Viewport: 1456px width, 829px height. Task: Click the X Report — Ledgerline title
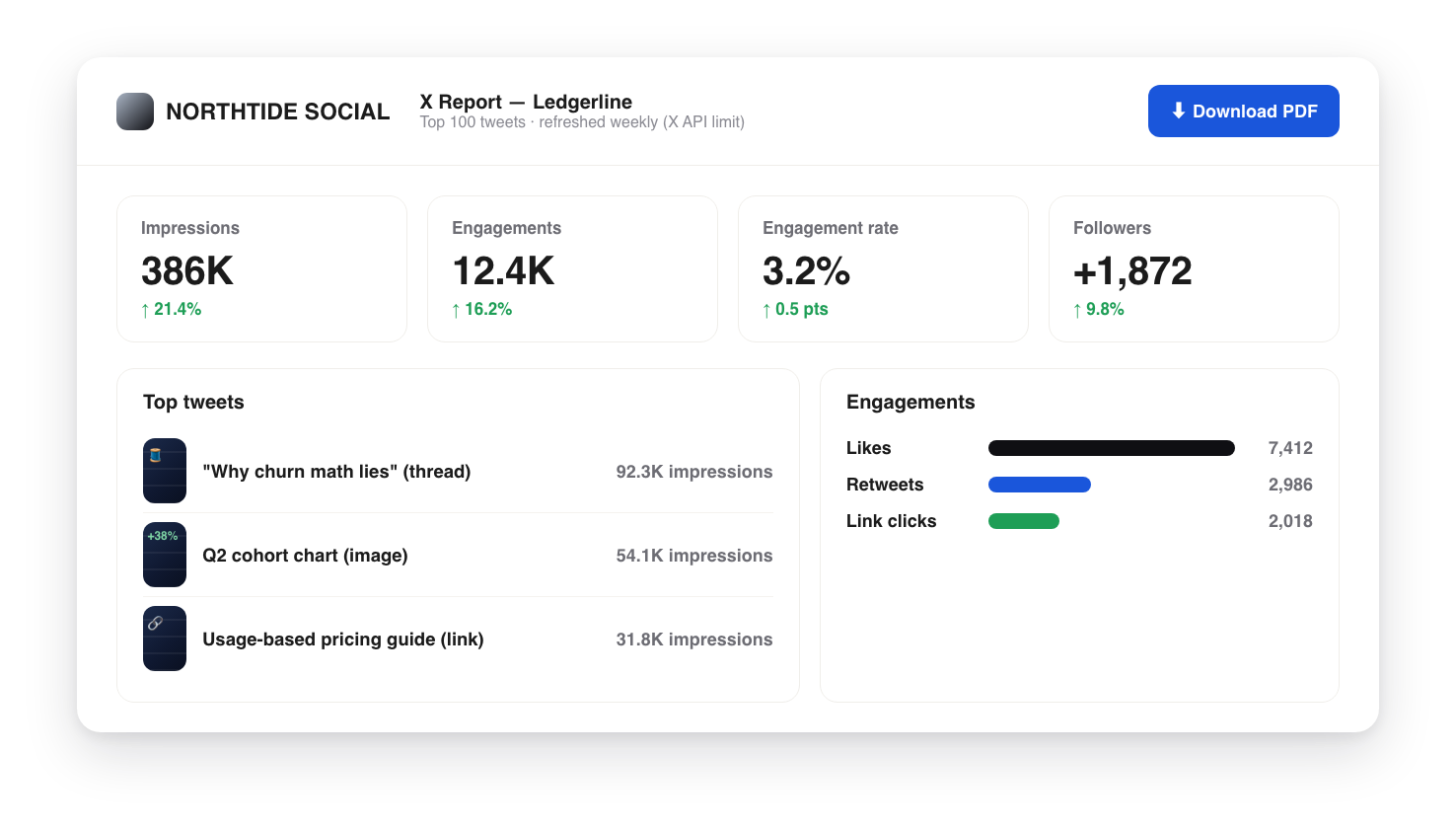point(526,102)
